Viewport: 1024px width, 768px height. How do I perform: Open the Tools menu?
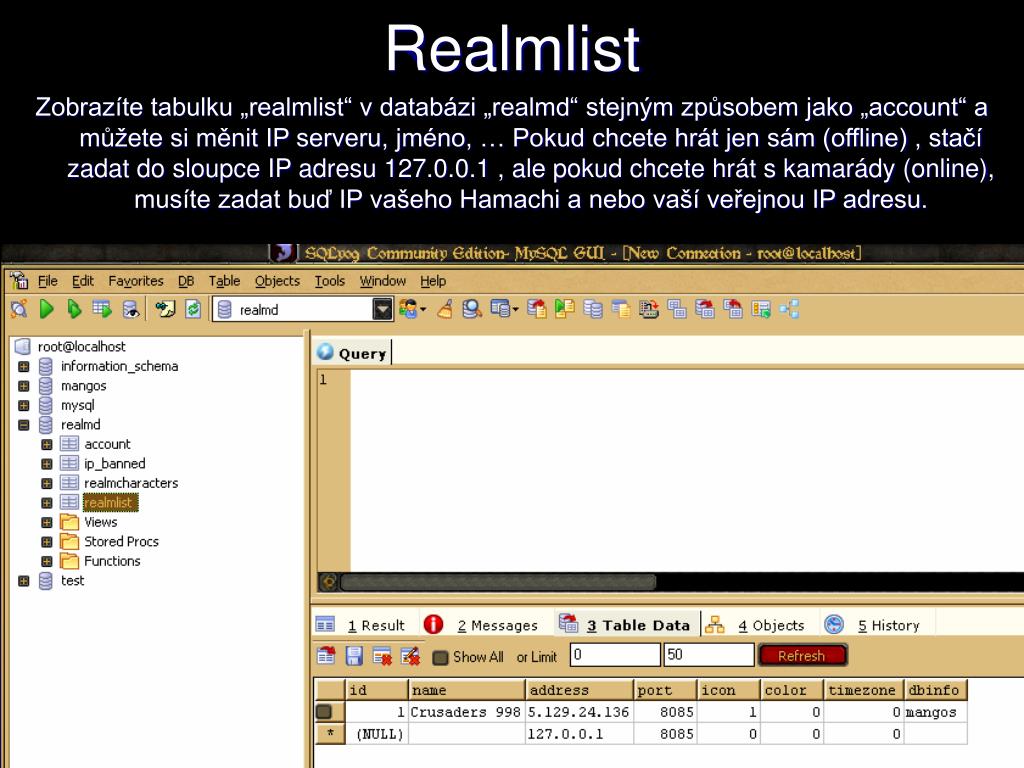click(x=330, y=281)
